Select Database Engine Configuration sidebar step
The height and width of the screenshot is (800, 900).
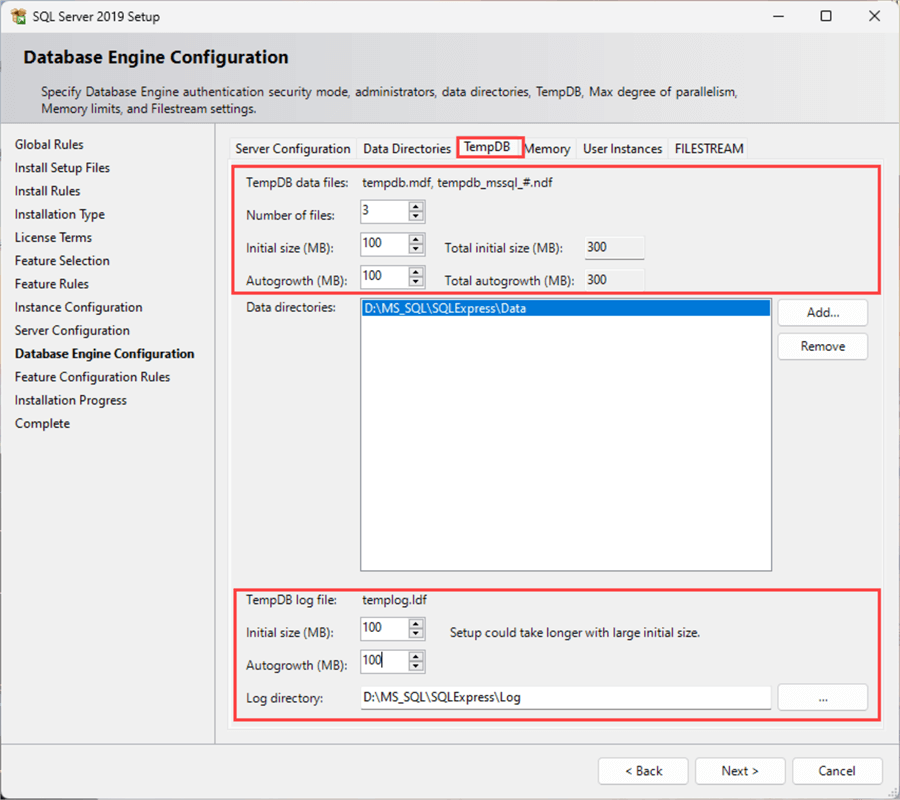104,354
